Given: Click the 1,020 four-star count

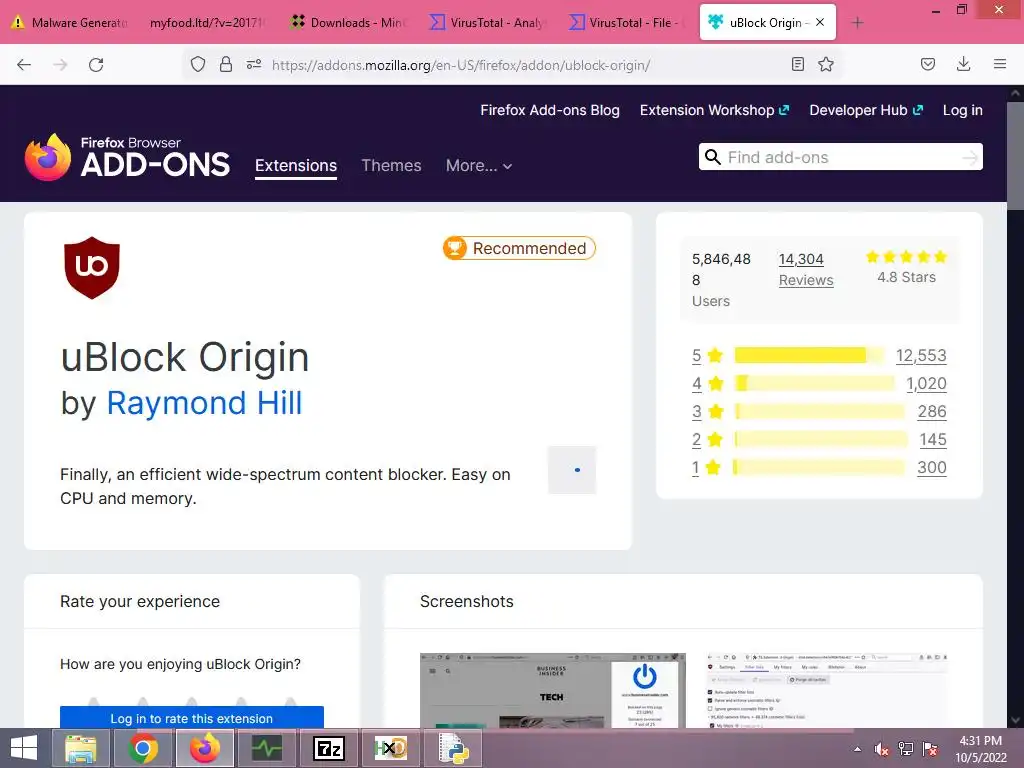Looking at the screenshot, I should click(926, 383).
